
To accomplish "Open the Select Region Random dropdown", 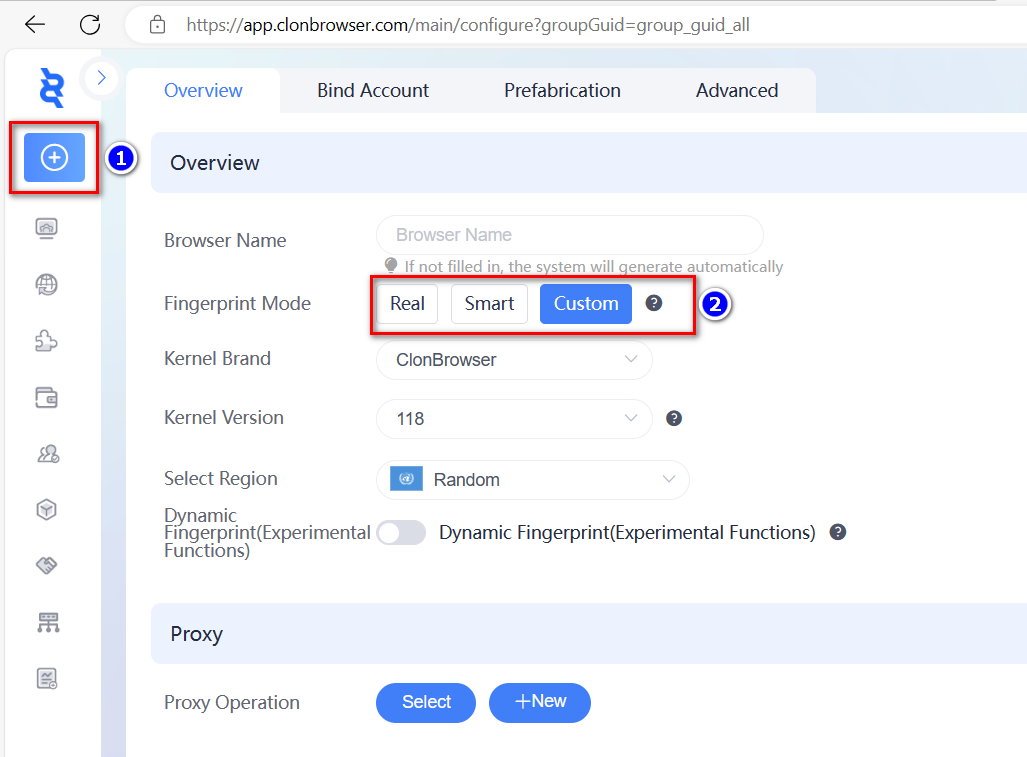I will point(532,480).
